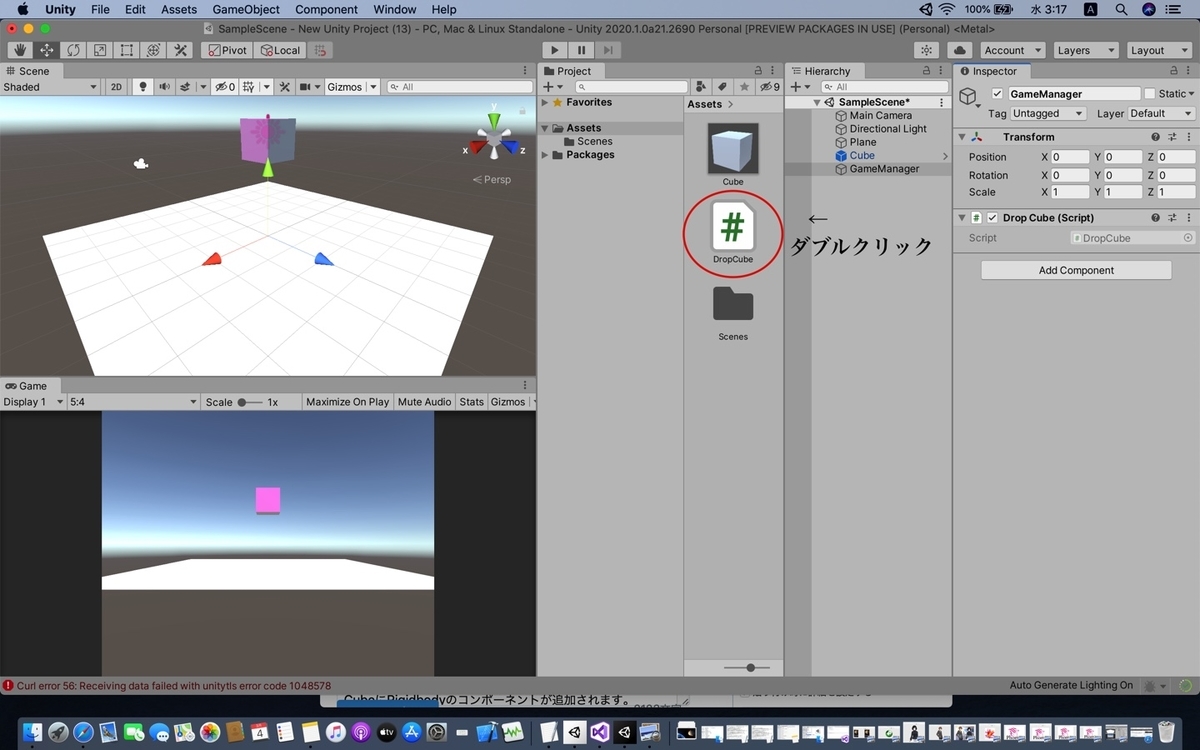
Task: Open the 5:4 aspect ratio dropdown
Action: pos(134,402)
